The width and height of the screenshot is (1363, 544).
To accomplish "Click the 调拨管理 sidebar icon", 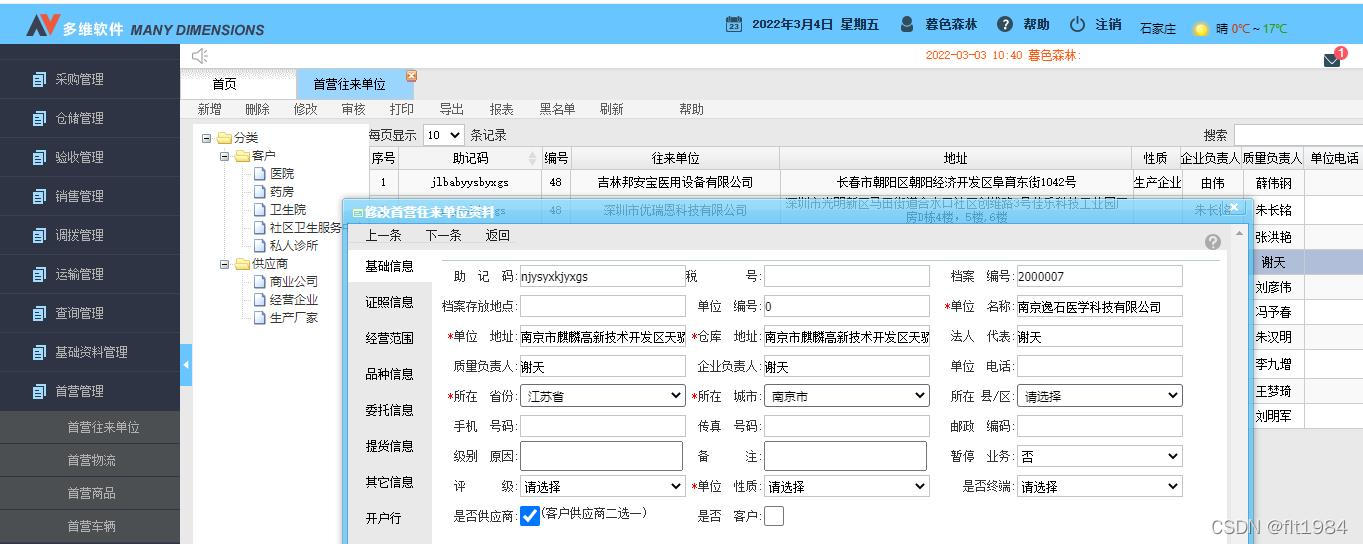I will [x=39, y=235].
